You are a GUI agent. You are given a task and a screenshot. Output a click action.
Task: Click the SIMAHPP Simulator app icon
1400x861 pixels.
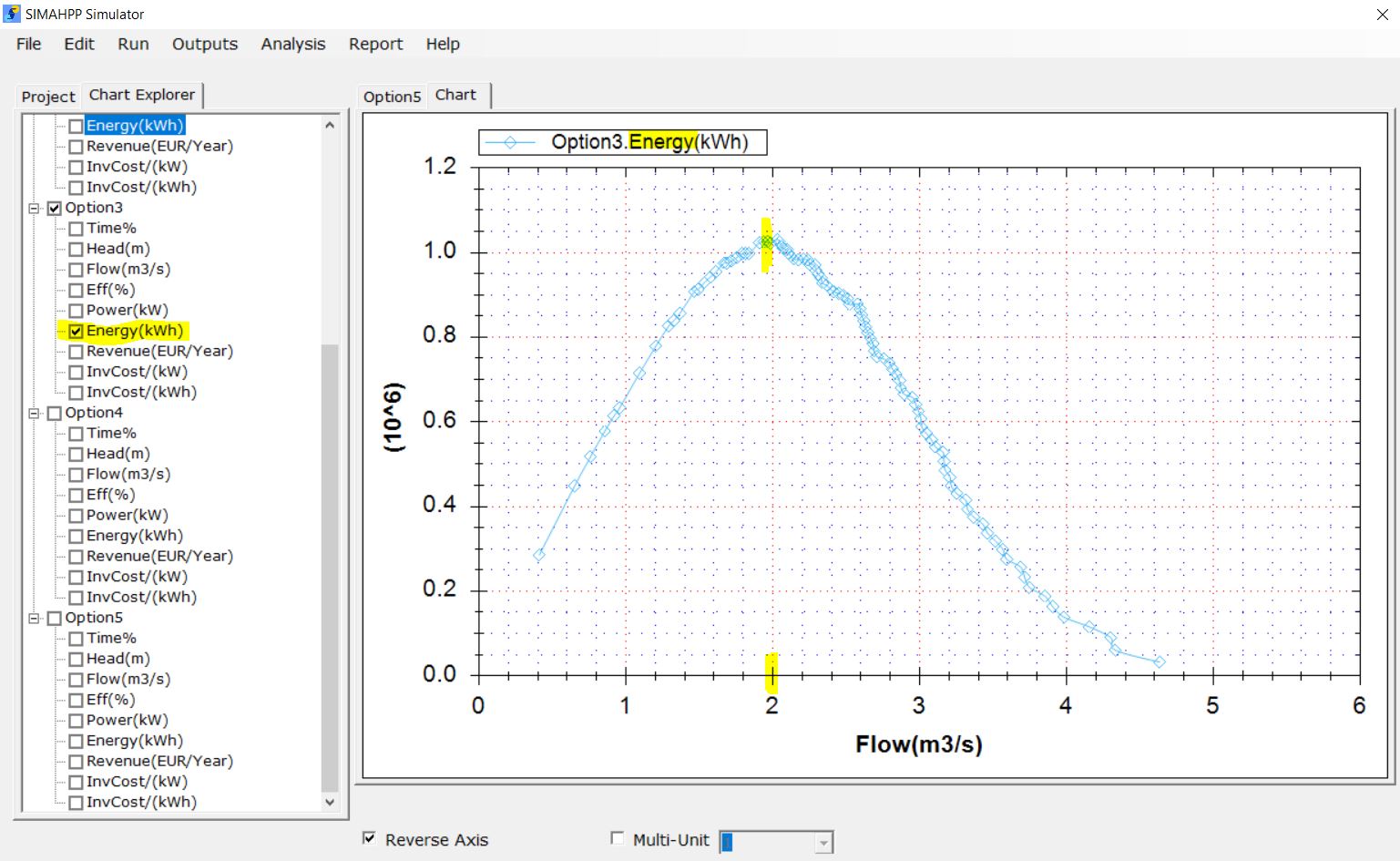12,14
